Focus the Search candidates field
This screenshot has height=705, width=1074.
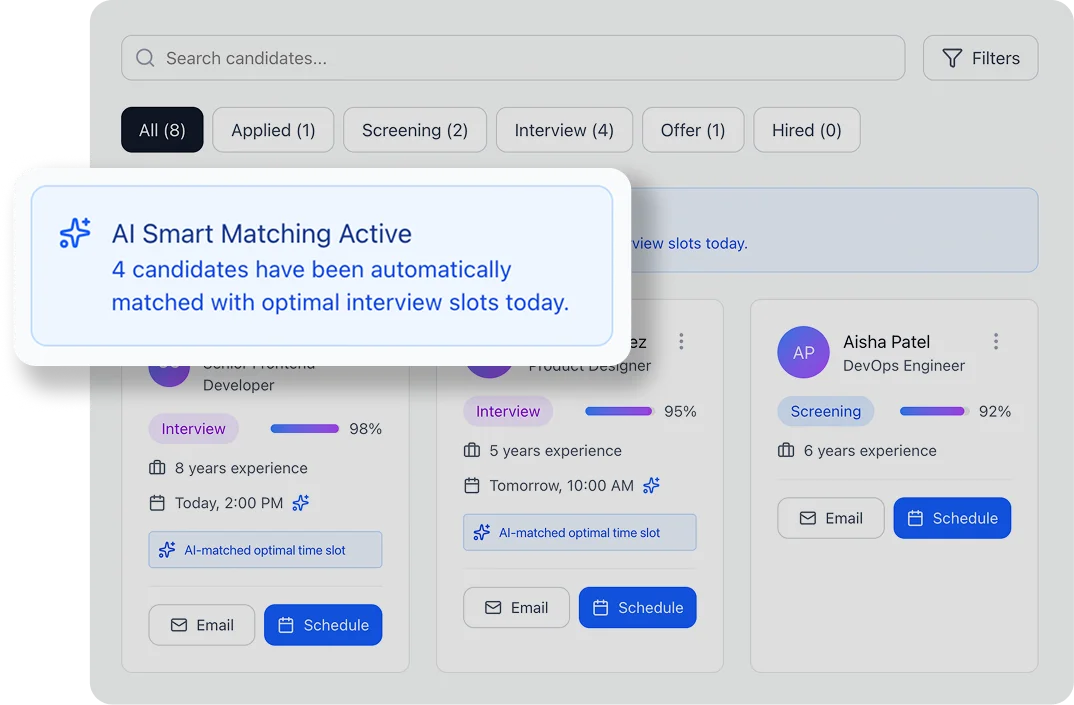point(520,58)
